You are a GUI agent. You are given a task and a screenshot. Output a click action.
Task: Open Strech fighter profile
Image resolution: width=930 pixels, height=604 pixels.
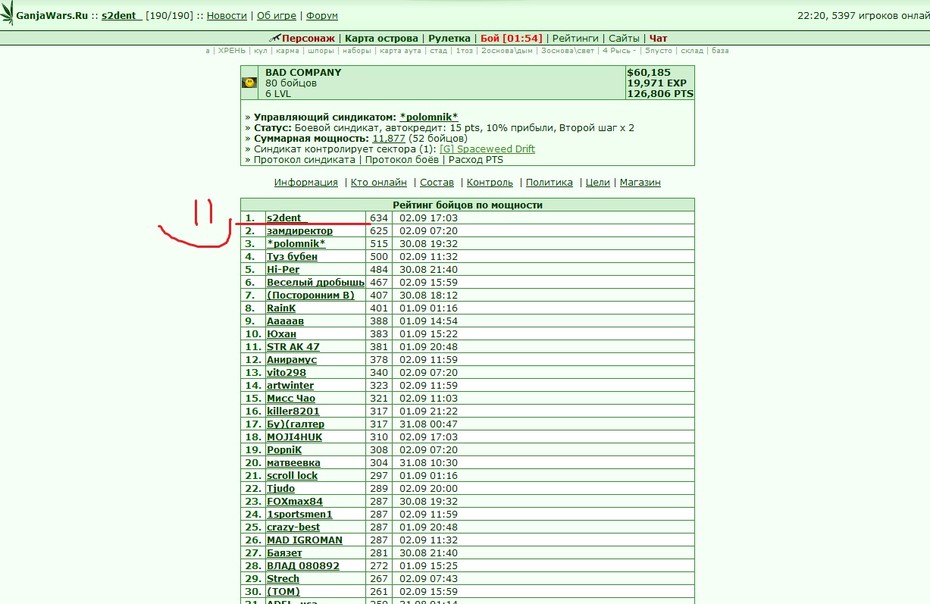pos(282,579)
